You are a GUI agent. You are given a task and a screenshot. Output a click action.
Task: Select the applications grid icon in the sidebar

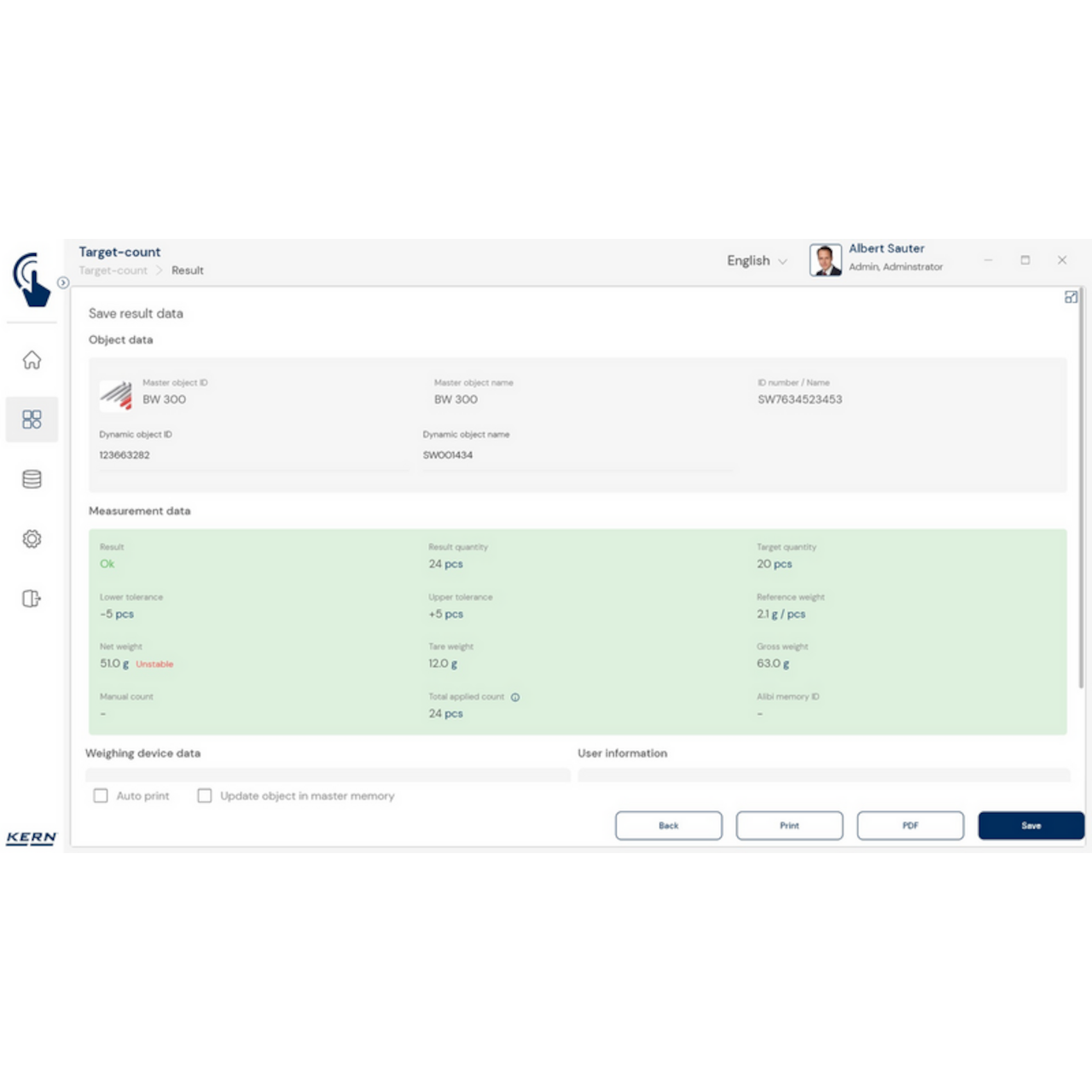point(32,419)
